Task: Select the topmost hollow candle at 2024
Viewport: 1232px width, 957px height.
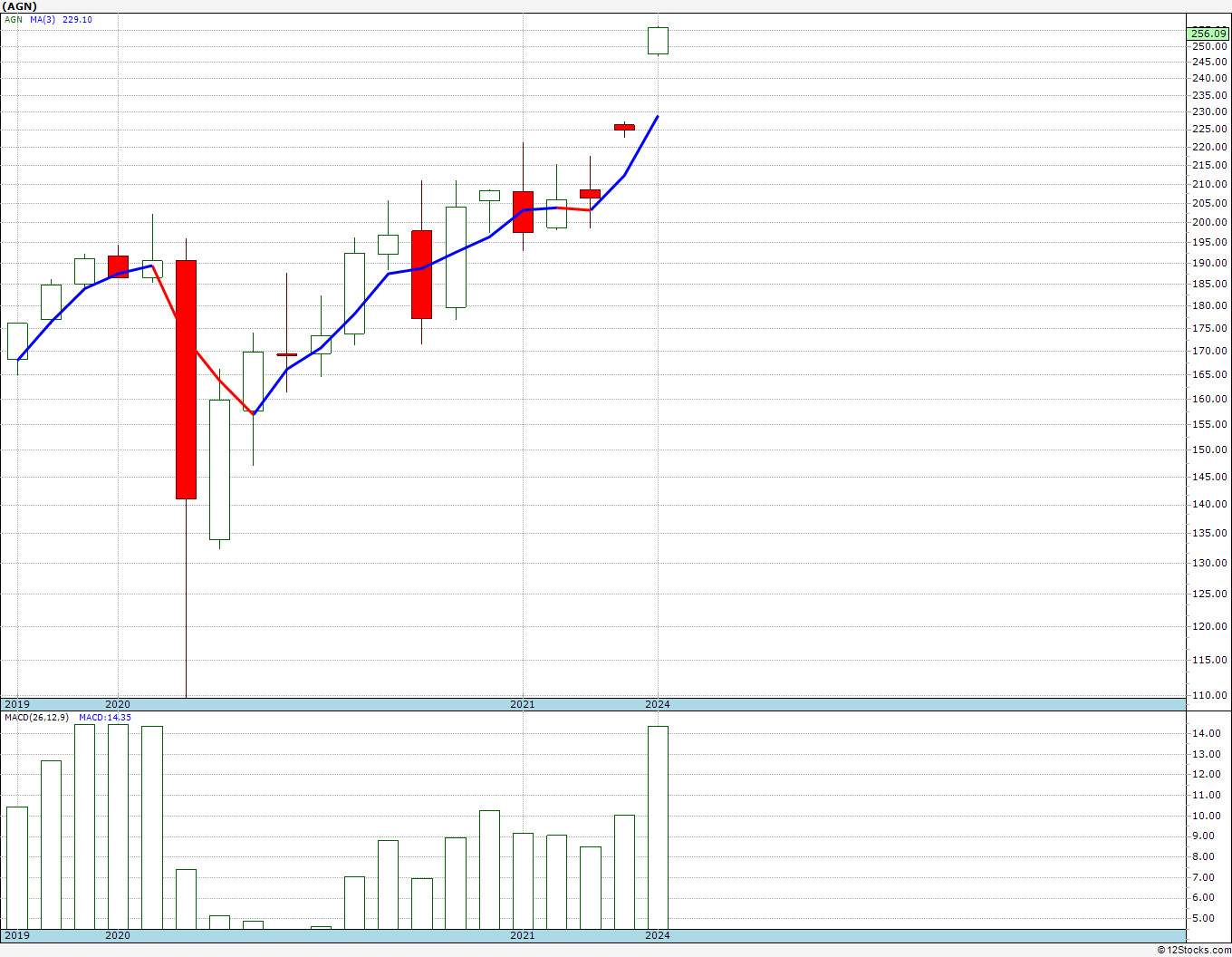Action: coord(658,41)
